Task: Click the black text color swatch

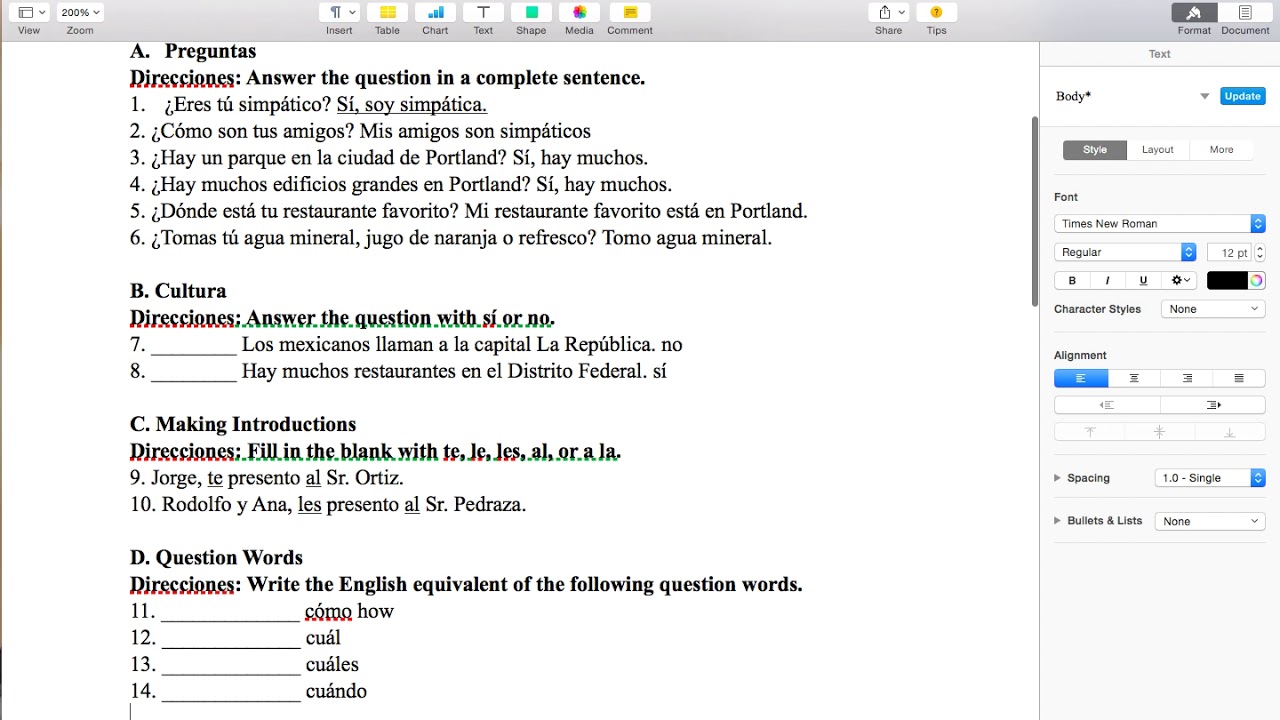Action: click(1227, 281)
